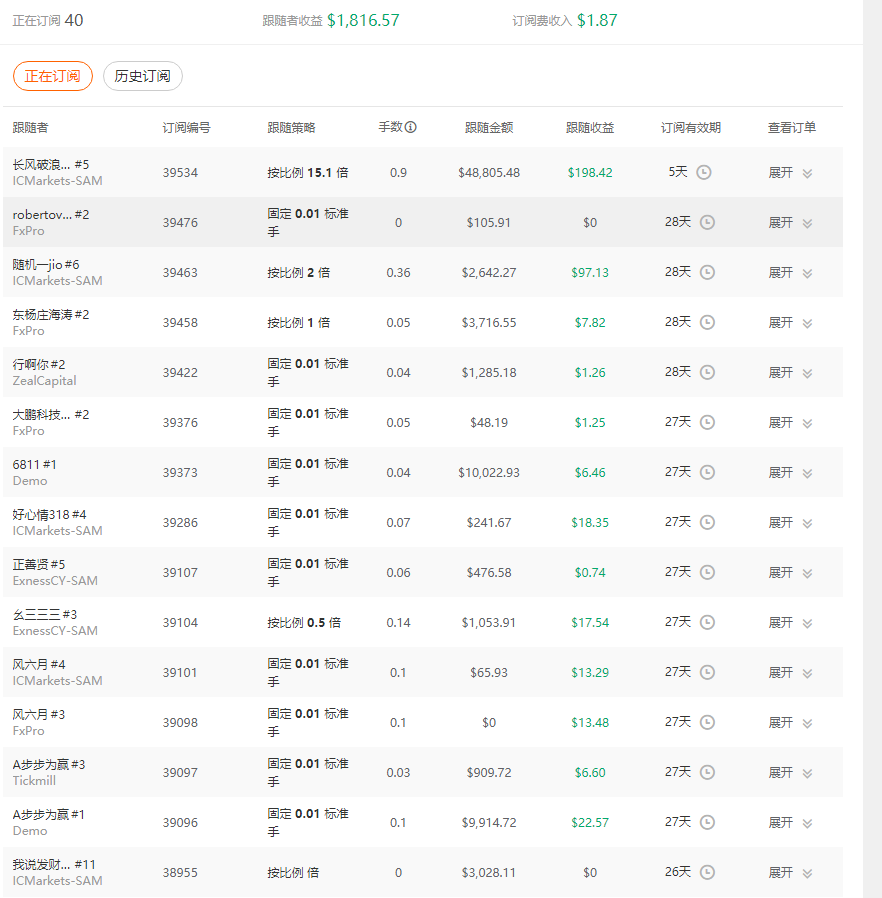
Task: Click follow profit $198.42
Action: point(590,173)
